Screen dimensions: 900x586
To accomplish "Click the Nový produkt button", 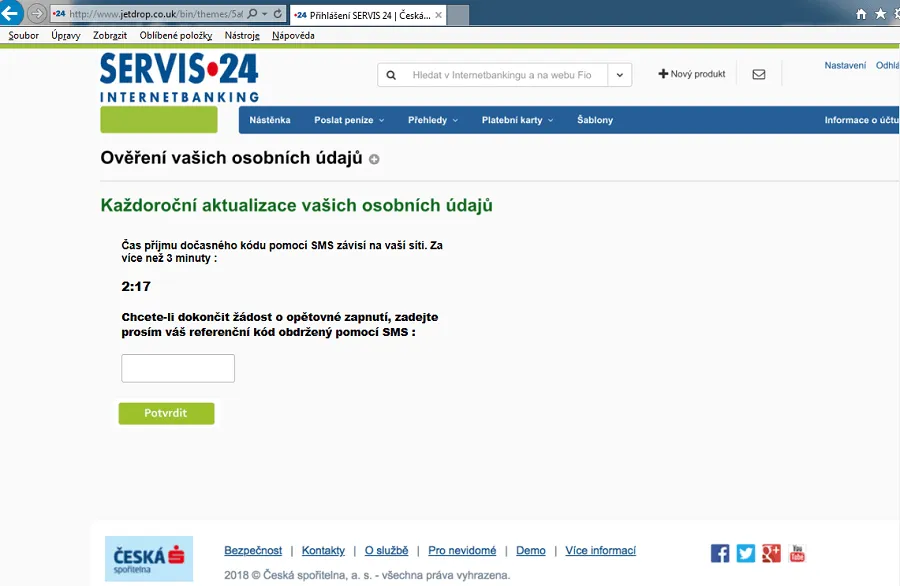I will pyautogui.click(x=692, y=74).
